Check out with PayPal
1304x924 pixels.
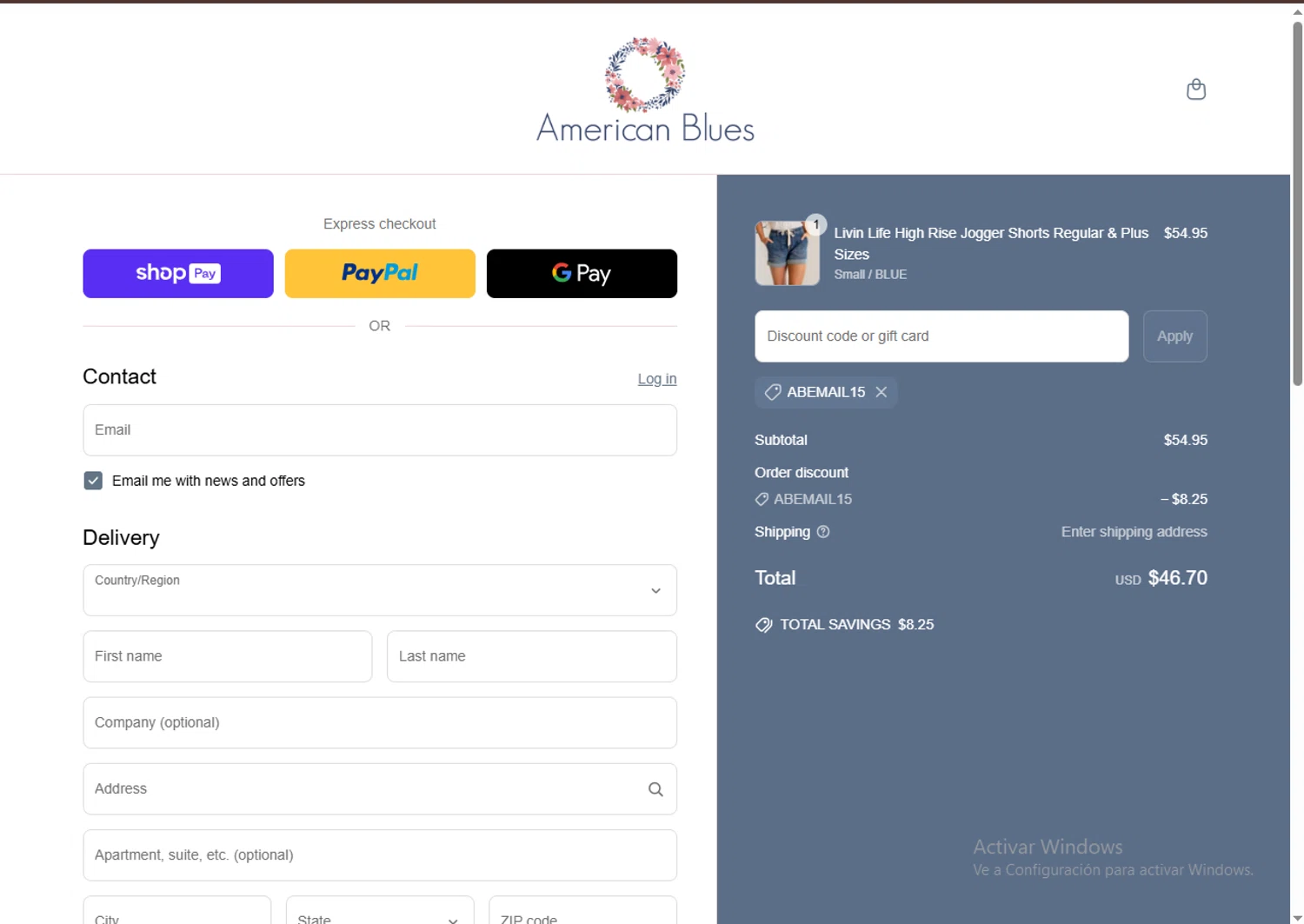380,274
